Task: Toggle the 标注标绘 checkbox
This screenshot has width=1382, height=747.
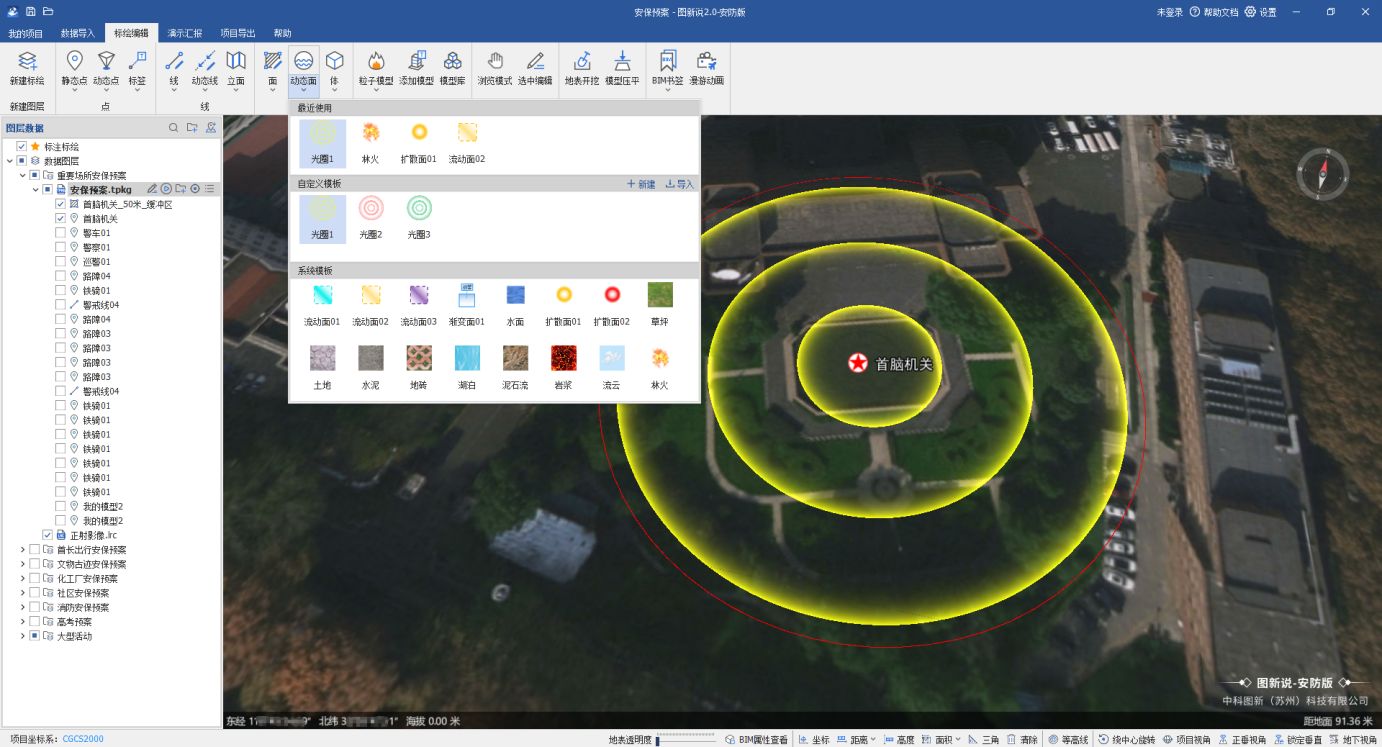Action: coord(21,146)
